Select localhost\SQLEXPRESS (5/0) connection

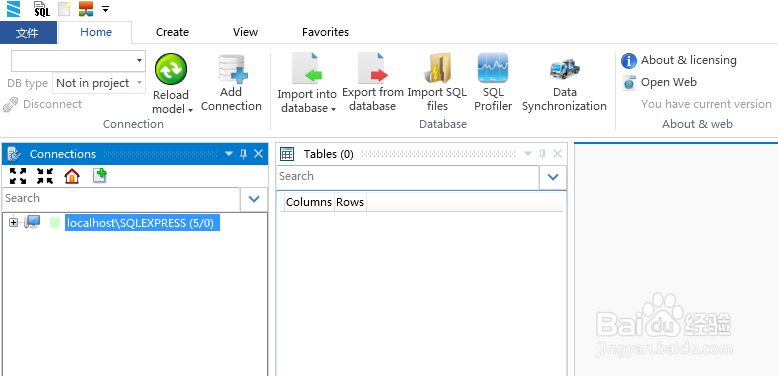pos(142,224)
